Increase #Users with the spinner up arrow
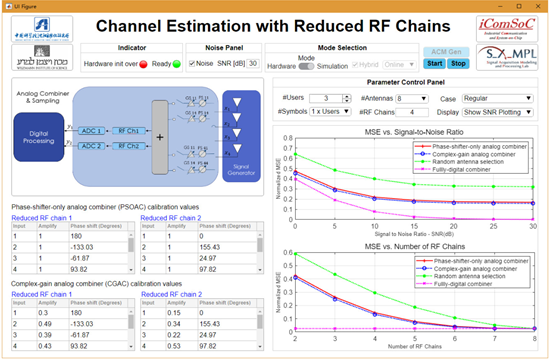Screen dimensions: 550x360 coord(347,96)
